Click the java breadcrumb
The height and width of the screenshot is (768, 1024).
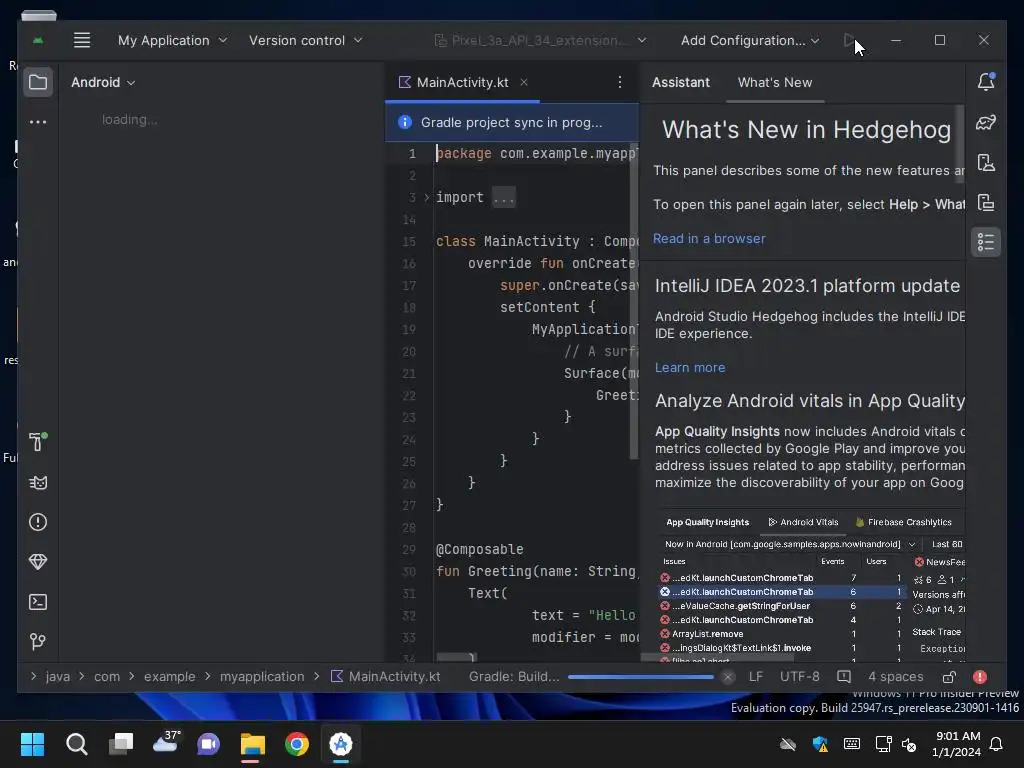tap(57, 677)
